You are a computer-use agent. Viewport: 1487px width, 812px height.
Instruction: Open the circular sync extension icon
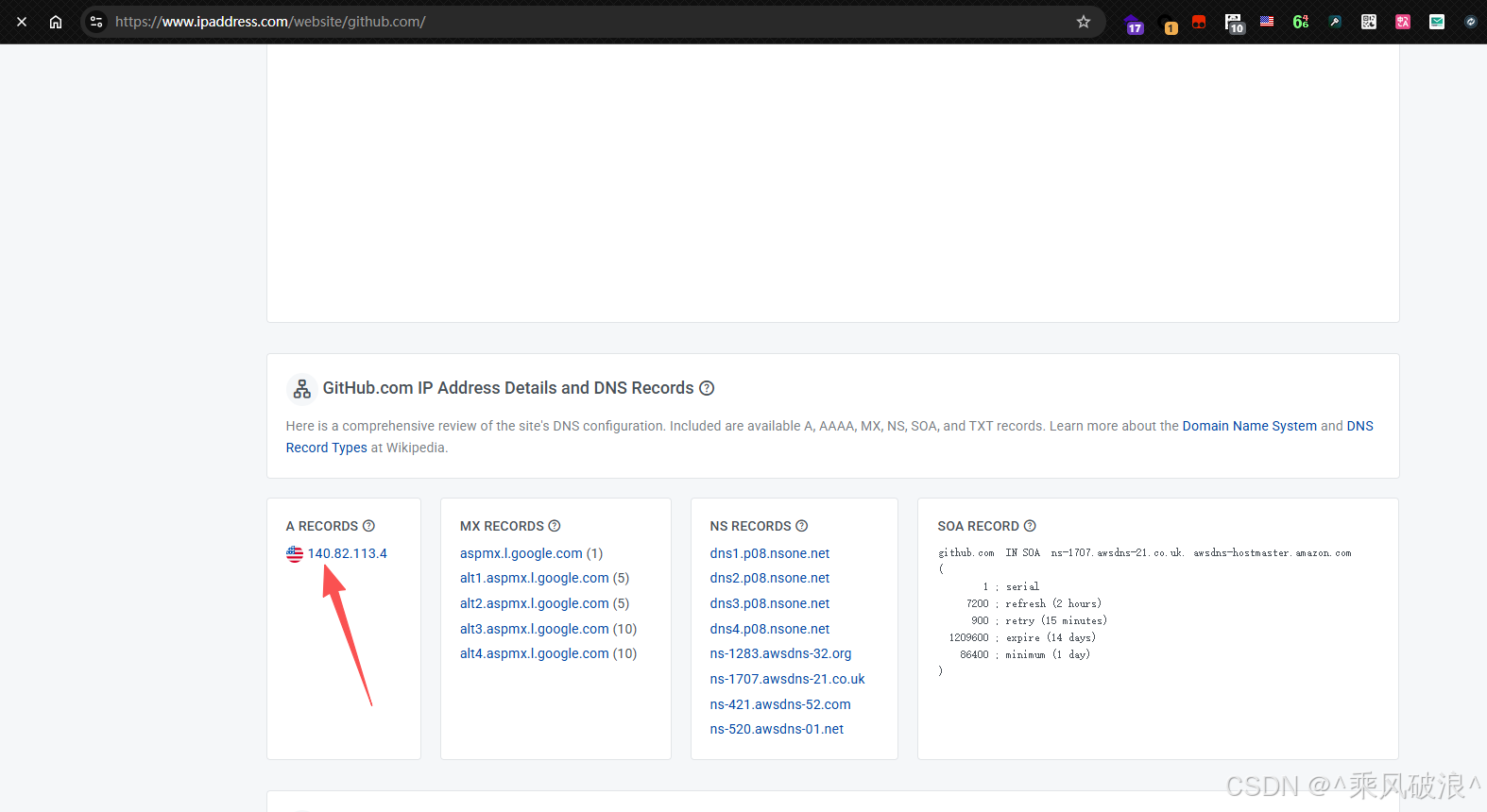pos(1470,22)
